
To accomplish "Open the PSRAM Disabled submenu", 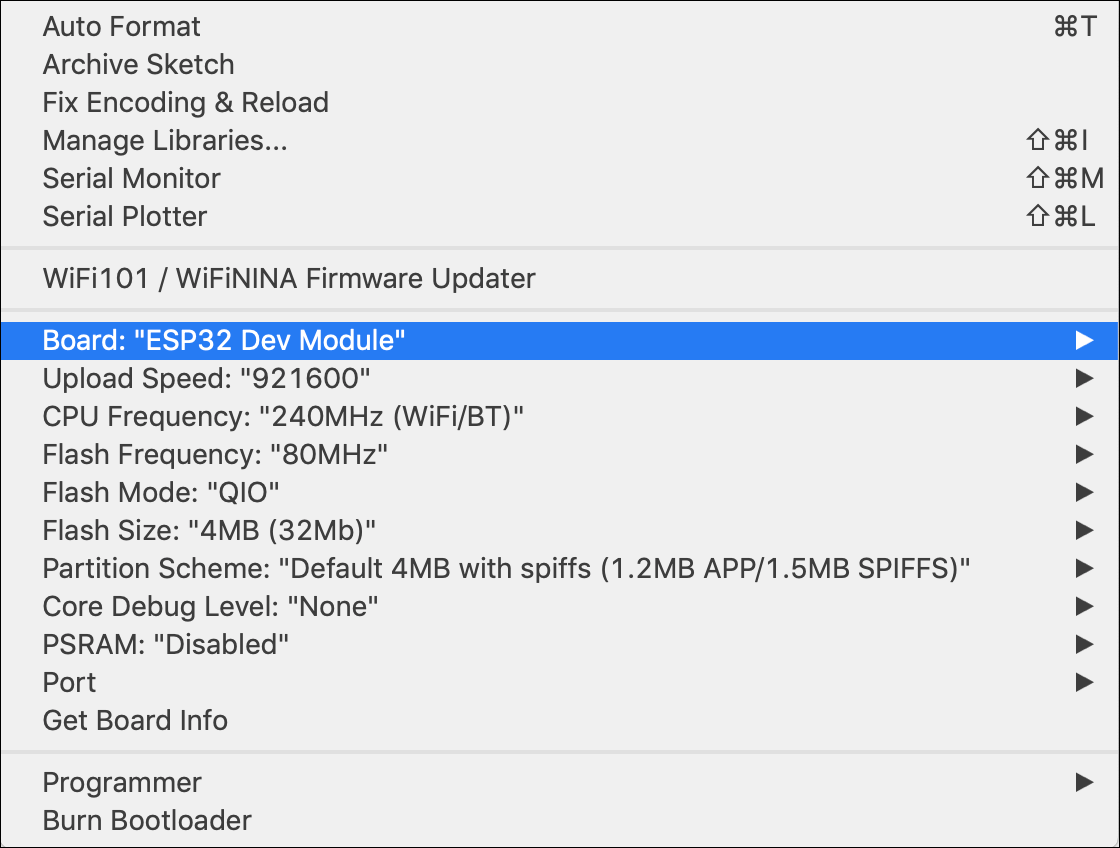I will [559, 644].
